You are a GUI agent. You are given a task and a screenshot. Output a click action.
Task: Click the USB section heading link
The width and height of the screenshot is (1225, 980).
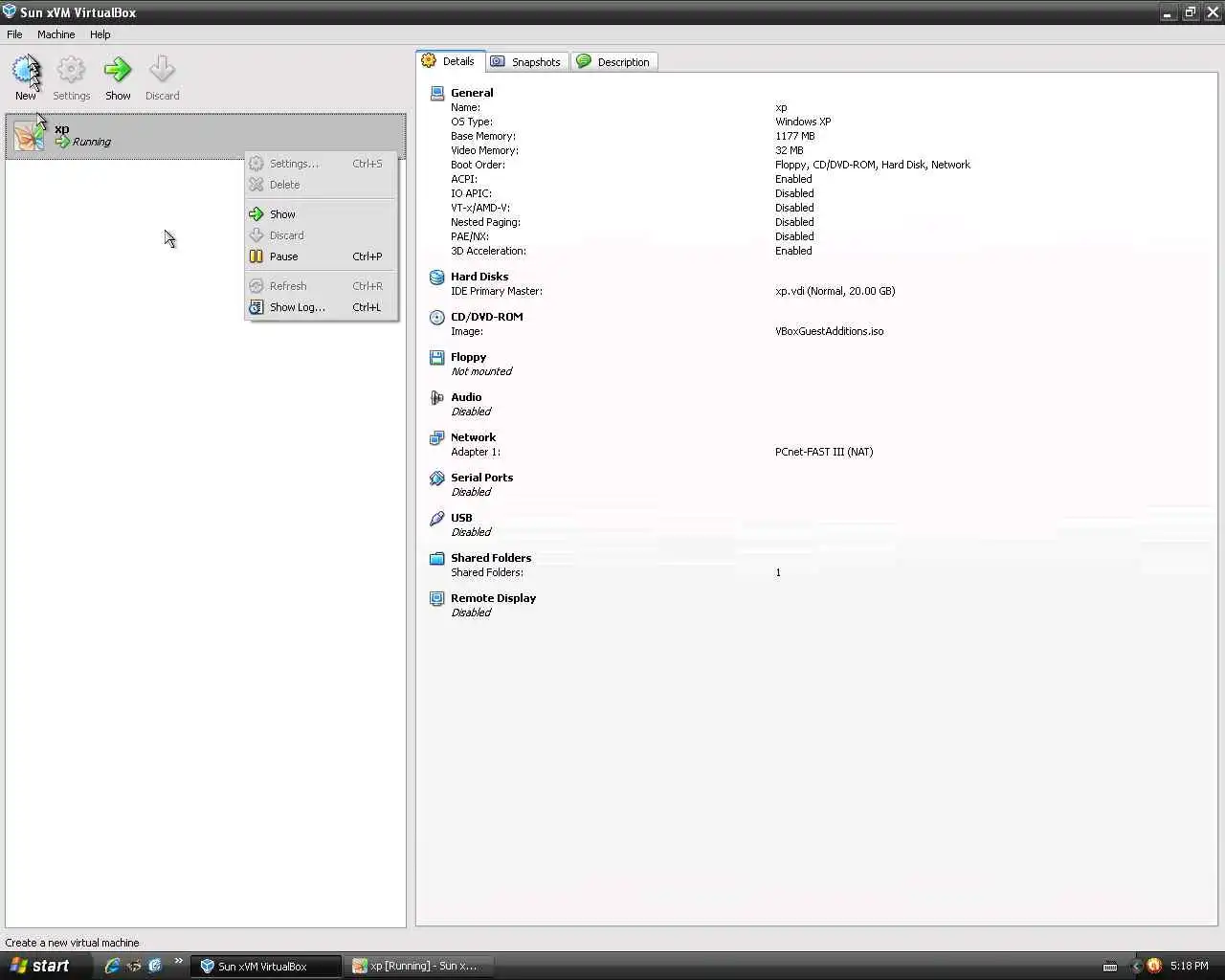click(461, 518)
